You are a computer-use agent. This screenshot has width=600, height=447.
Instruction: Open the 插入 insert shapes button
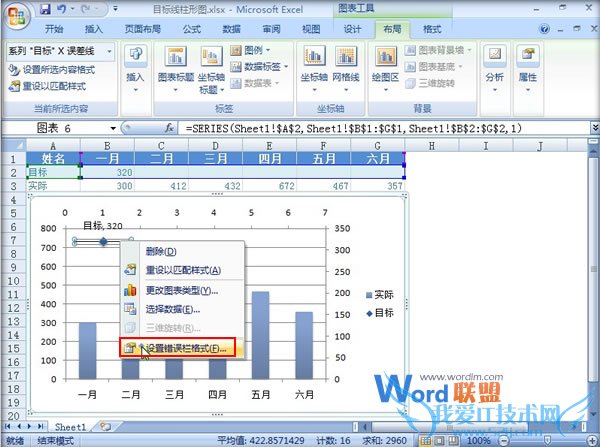135,69
